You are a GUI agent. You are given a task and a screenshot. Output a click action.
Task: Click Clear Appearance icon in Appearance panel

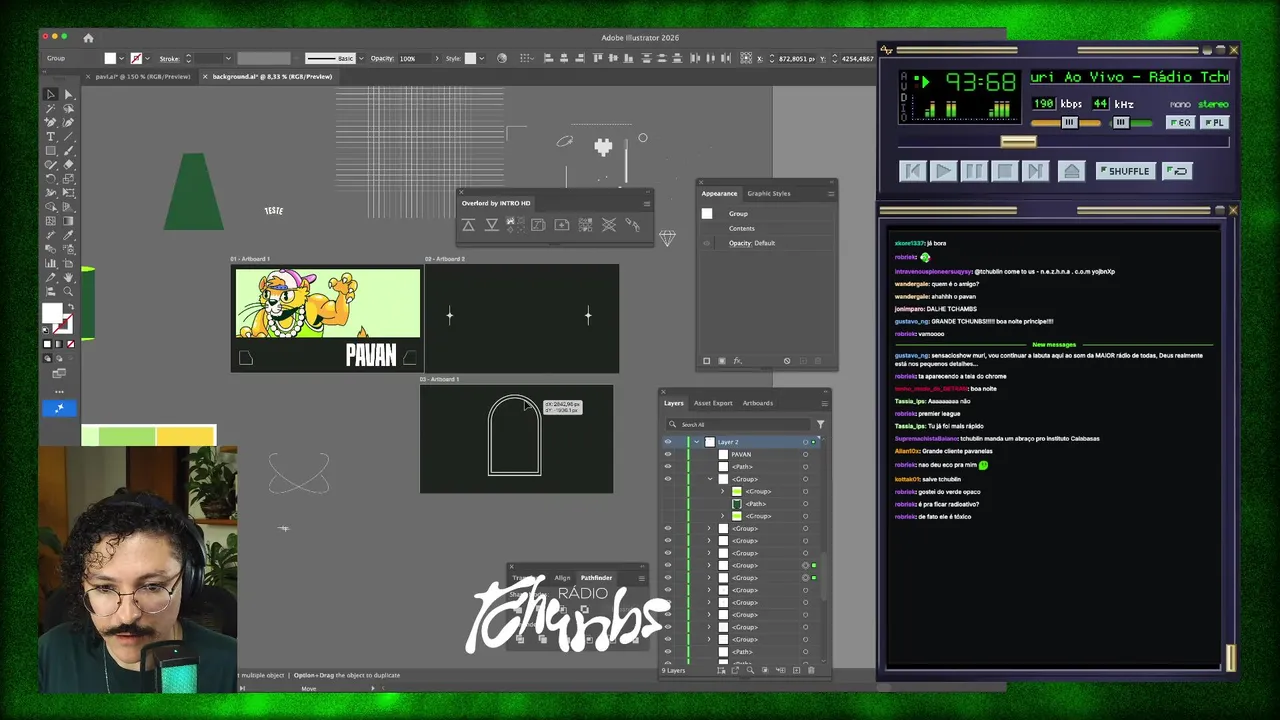(787, 361)
